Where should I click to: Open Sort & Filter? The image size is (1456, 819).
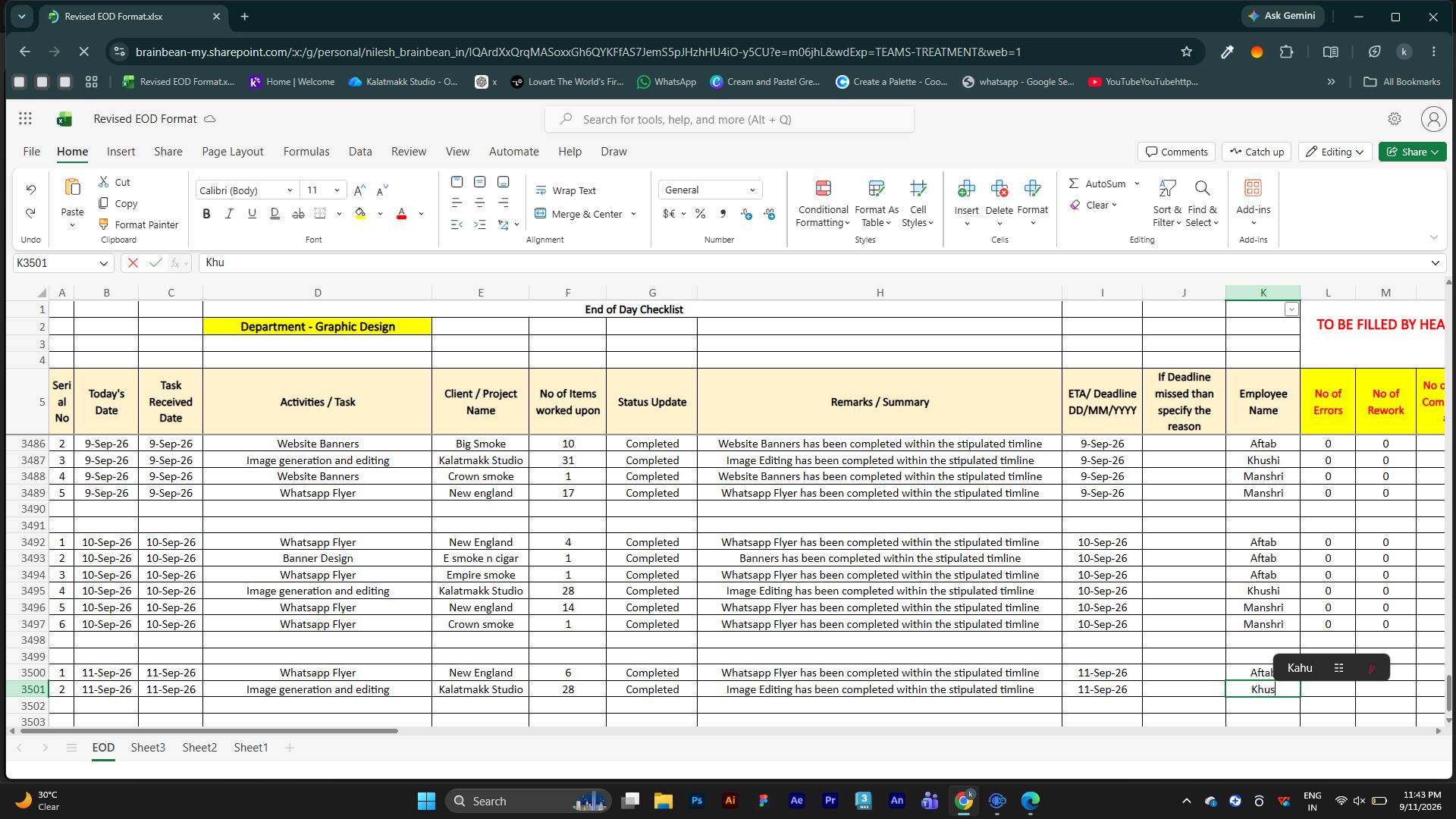coord(1167,204)
